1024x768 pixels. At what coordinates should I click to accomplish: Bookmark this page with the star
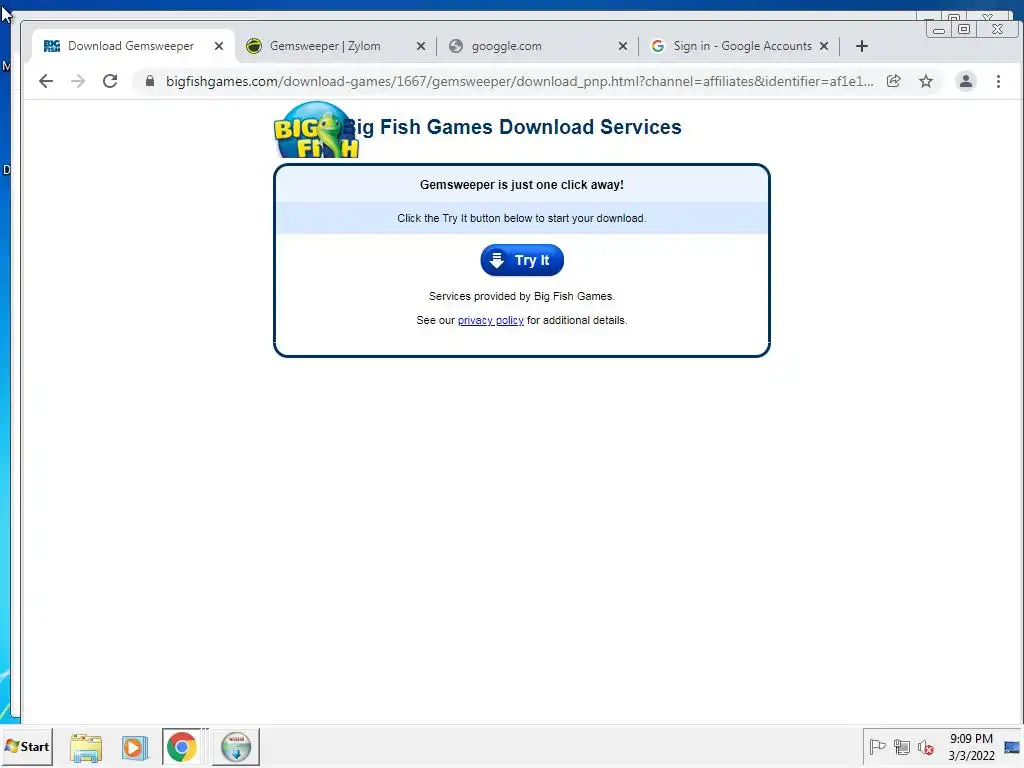[x=925, y=81]
